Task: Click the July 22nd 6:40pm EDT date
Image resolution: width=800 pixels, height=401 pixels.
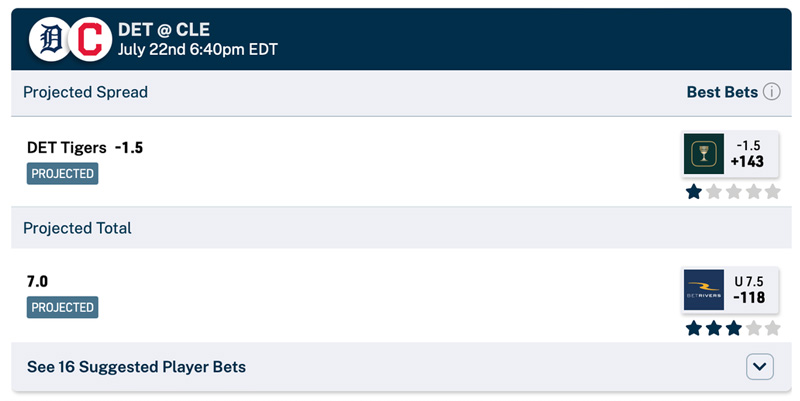Action: [198, 49]
